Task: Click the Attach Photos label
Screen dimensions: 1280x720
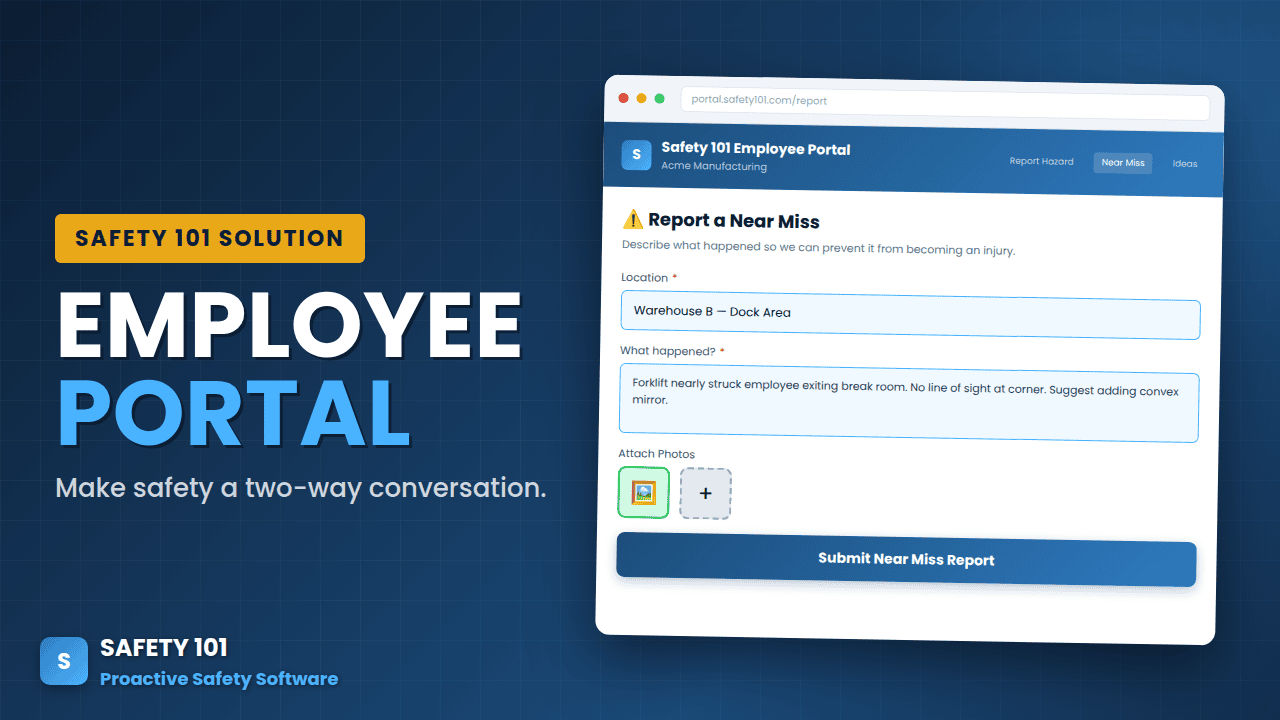Action: click(656, 454)
